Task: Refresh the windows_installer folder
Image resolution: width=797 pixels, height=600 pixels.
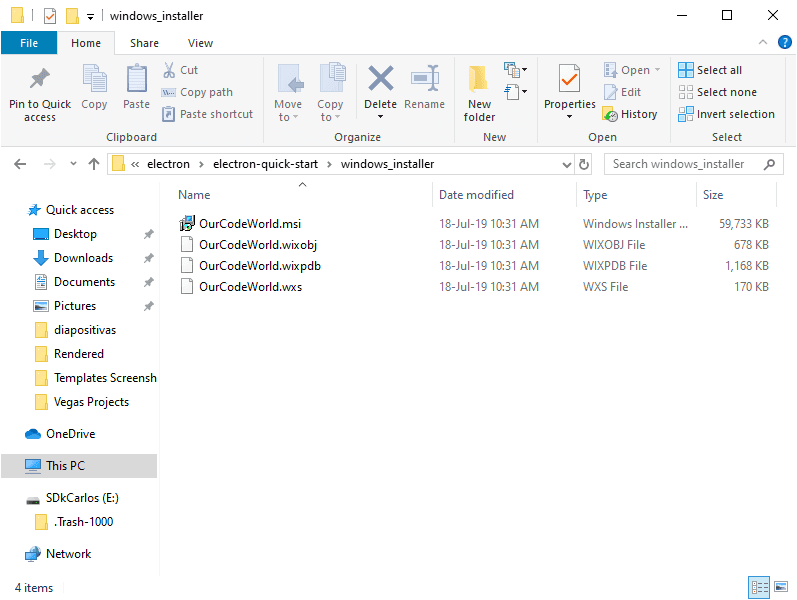Action: point(584,164)
